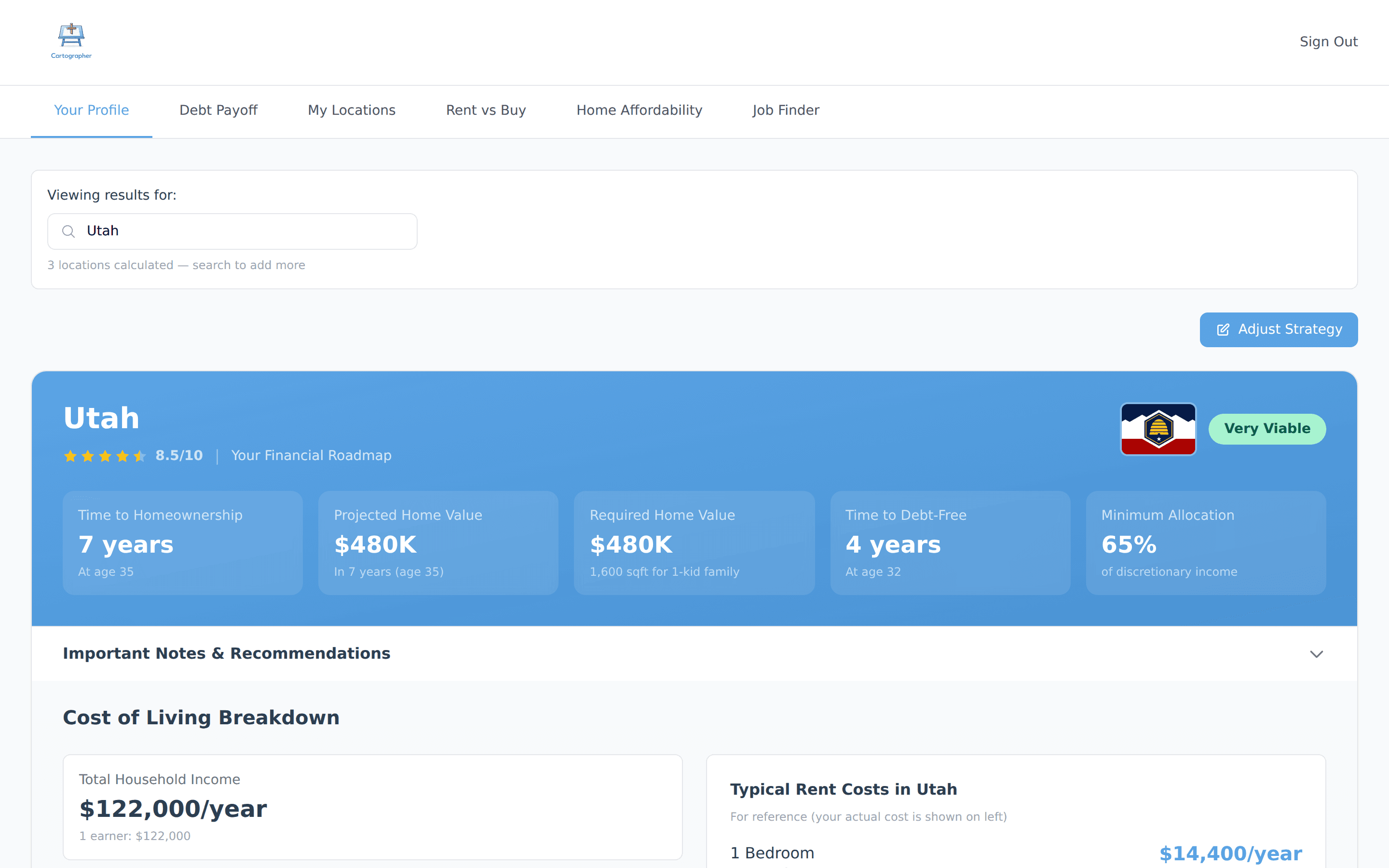Click the Very Viable badge
This screenshot has width=1389, height=868.
pos(1267,429)
